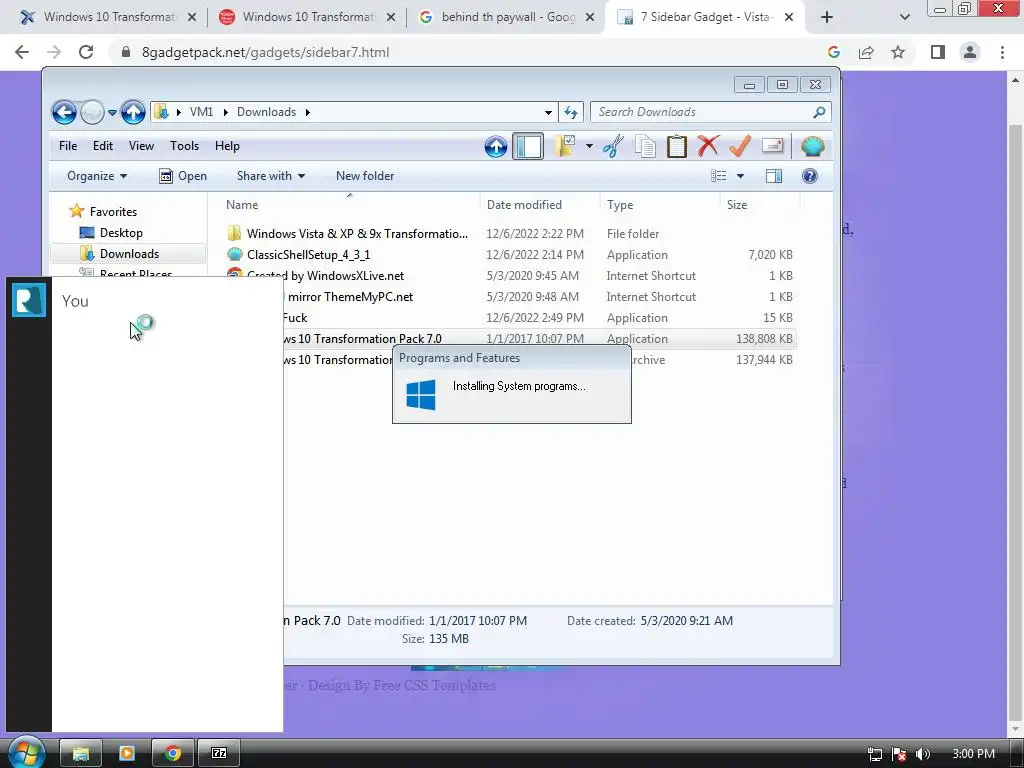The height and width of the screenshot is (768, 1024).
Task: Click the Chrome back arrow
Action: [22, 52]
